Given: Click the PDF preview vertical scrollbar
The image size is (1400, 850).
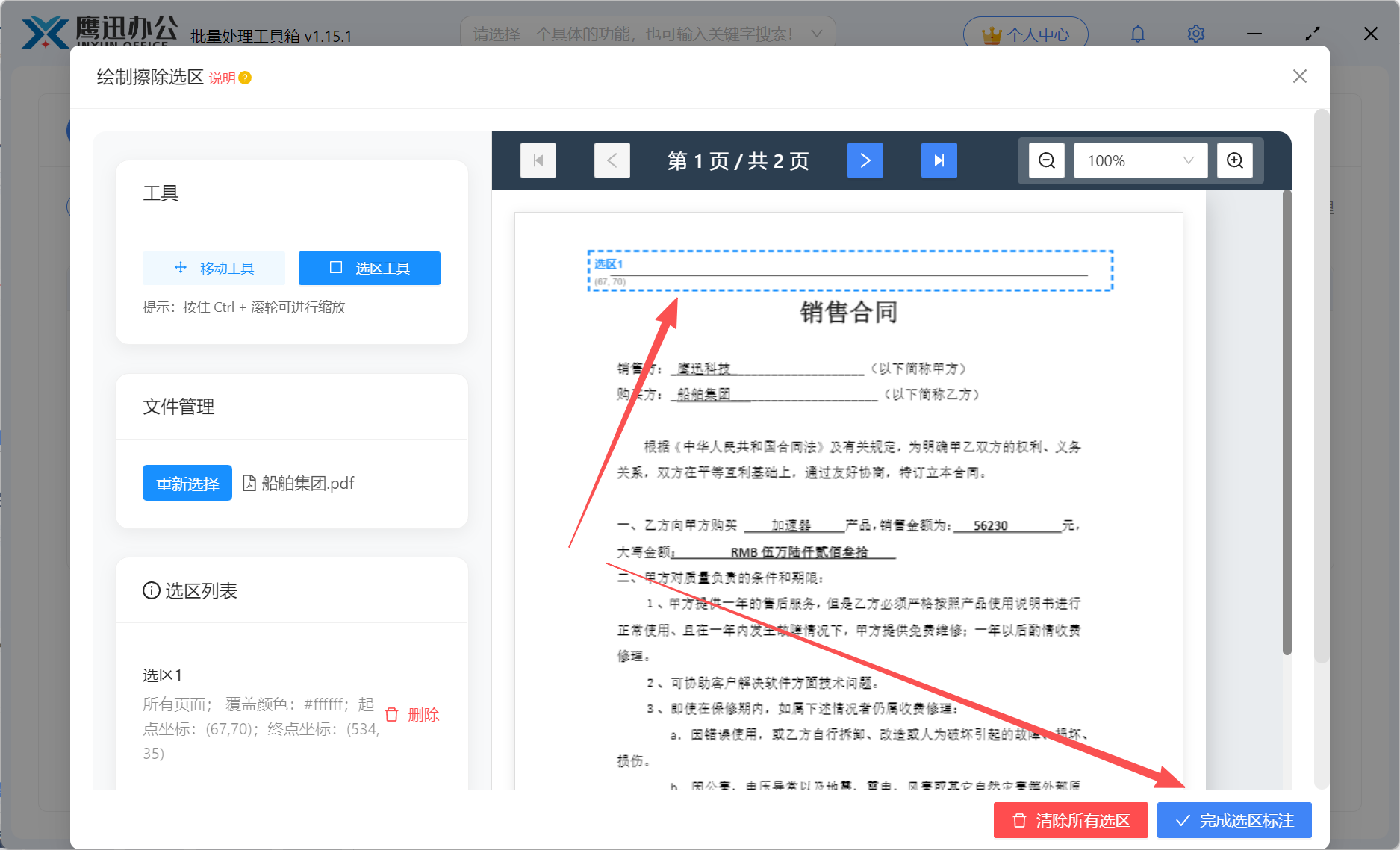Looking at the screenshot, I should [1287, 422].
